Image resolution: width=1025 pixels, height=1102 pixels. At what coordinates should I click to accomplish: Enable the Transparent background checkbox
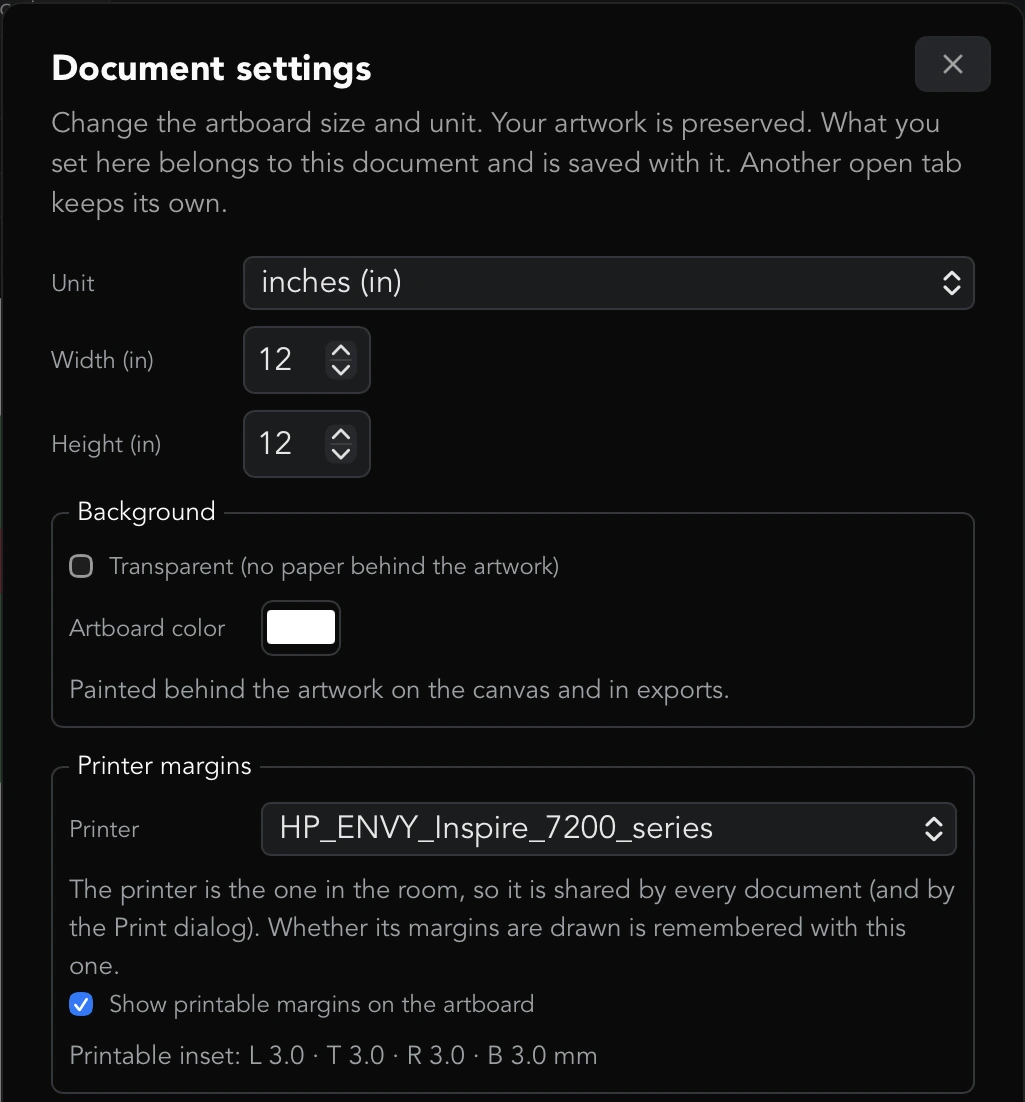coord(81,566)
